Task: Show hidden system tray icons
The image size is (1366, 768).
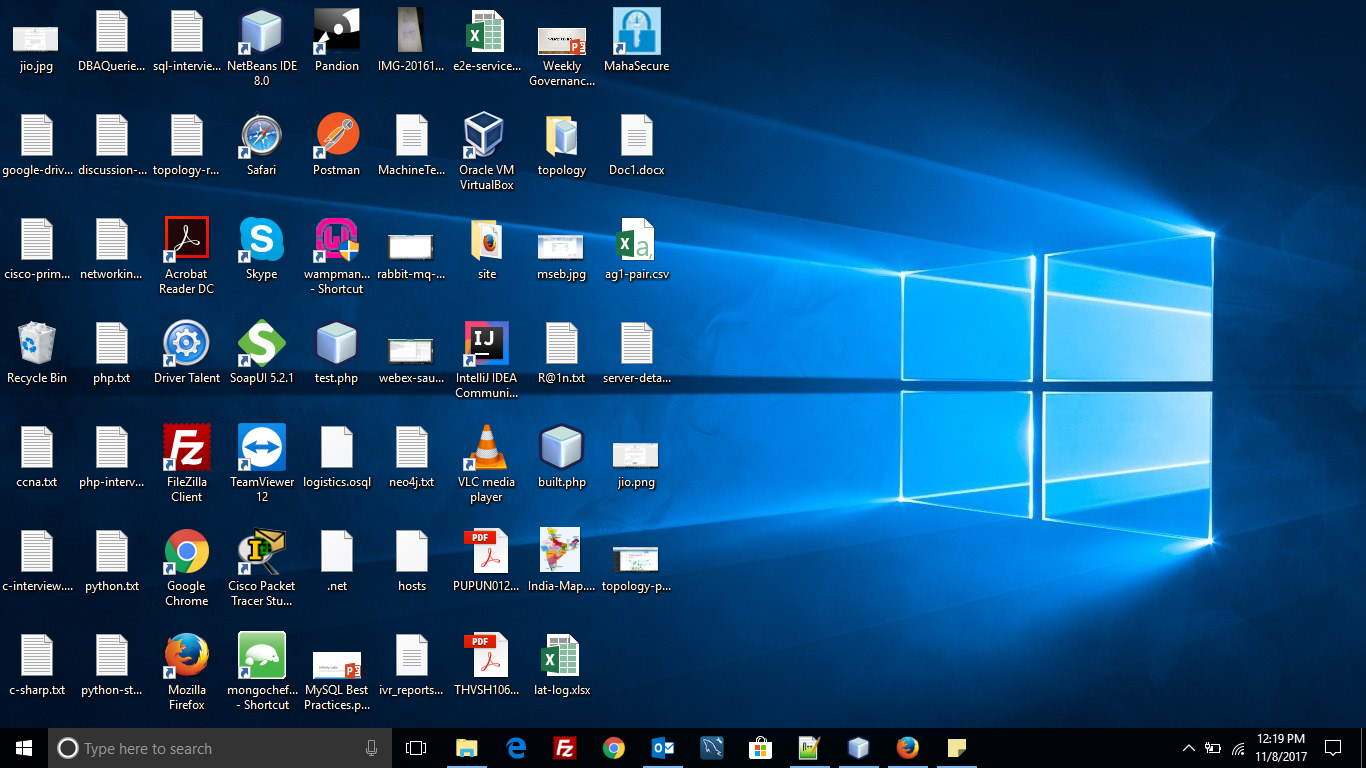Action: (x=1188, y=748)
